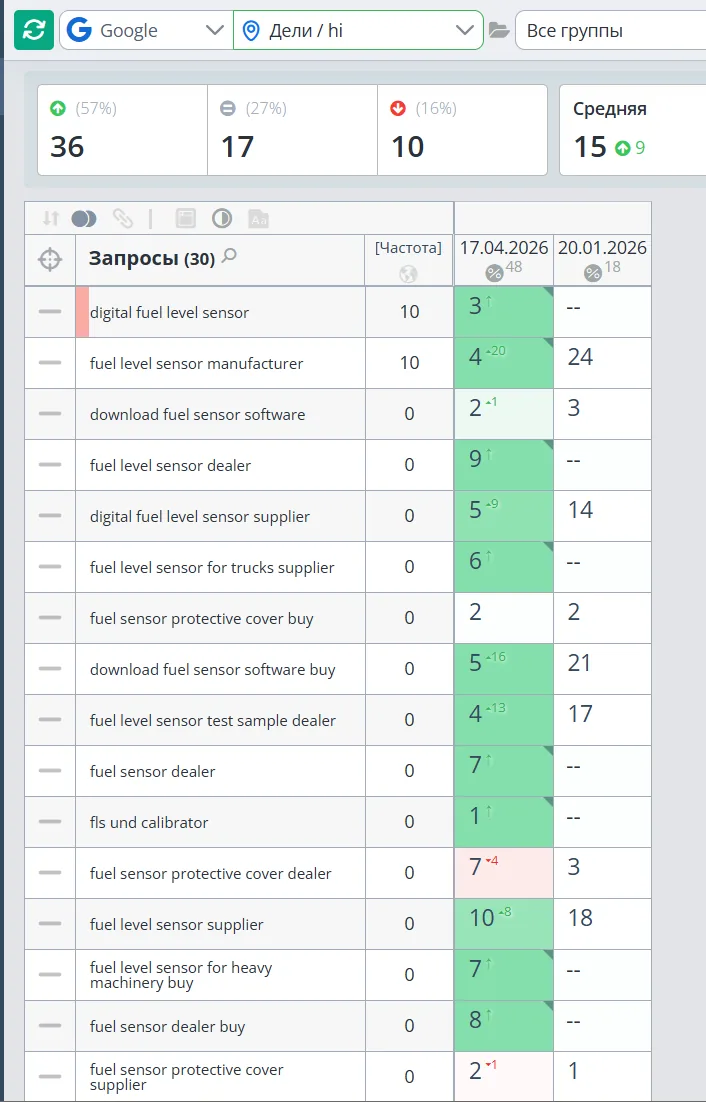The width and height of the screenshot is (706, 1102).
Task: Select the query fuel level sensor manufacturer
Action: coord(197,363)
